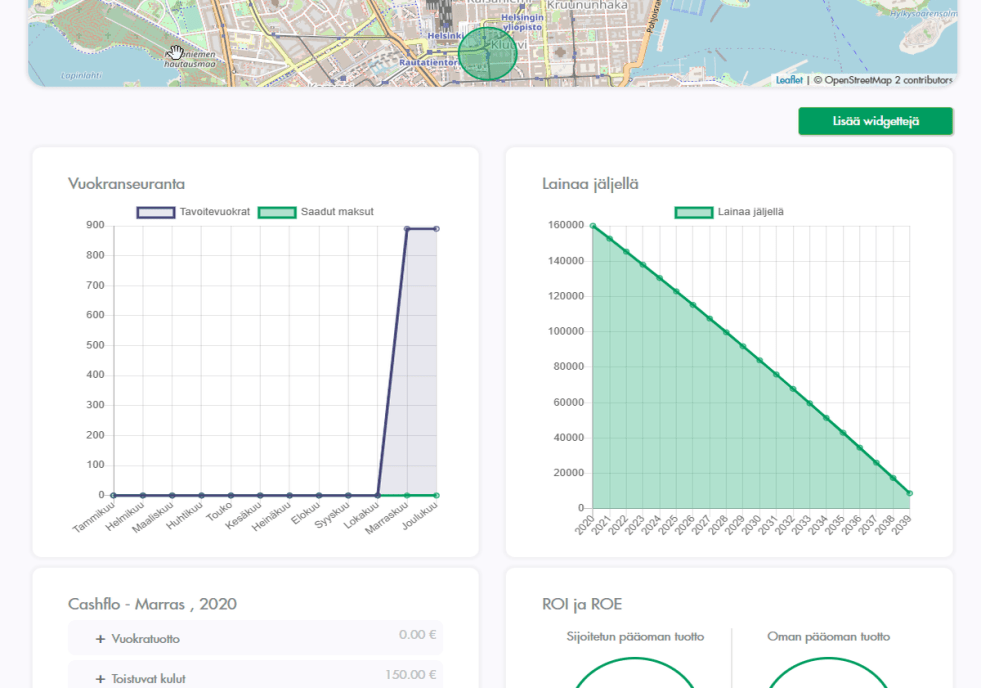Screen dimensions: 981x688
Task: Click the Tavoitevuokrat purple legend swatch
Action: (x=155, y=212)
